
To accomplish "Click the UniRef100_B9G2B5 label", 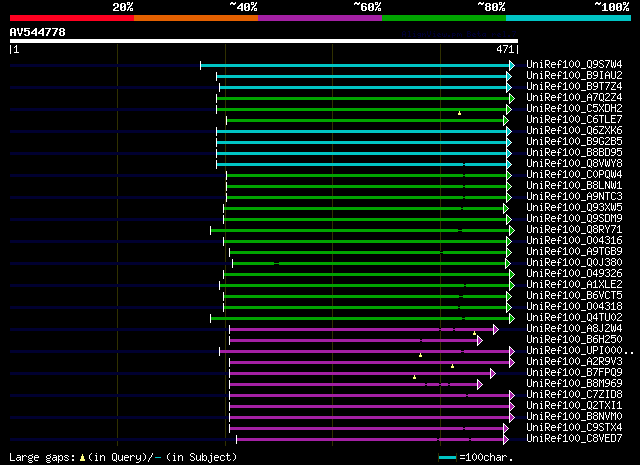I will pos(574,142).
